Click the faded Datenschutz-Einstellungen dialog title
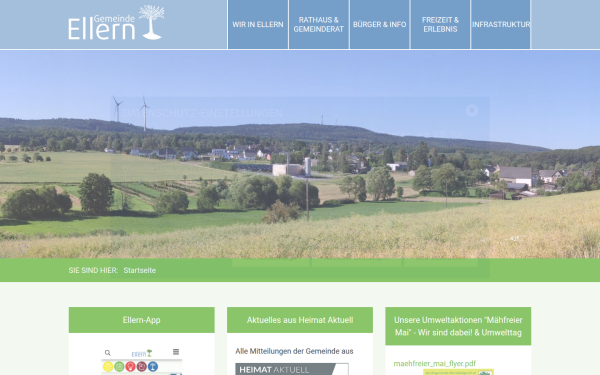The image size is (600, 375). point(202,113)
